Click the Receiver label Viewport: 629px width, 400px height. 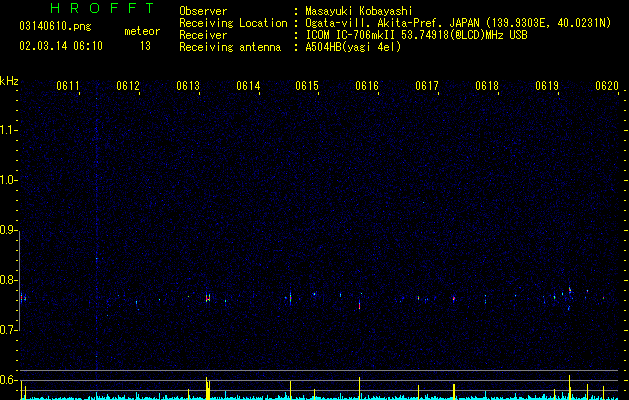click(x=203, y=35)
